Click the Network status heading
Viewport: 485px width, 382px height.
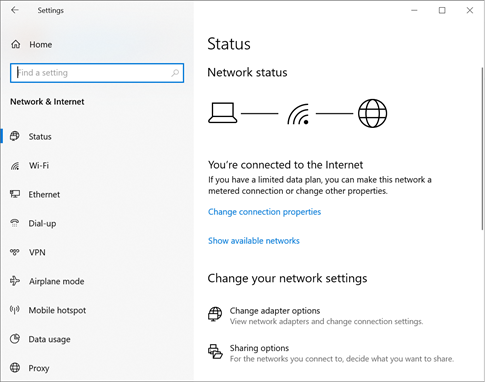click(x=247, y=73)
